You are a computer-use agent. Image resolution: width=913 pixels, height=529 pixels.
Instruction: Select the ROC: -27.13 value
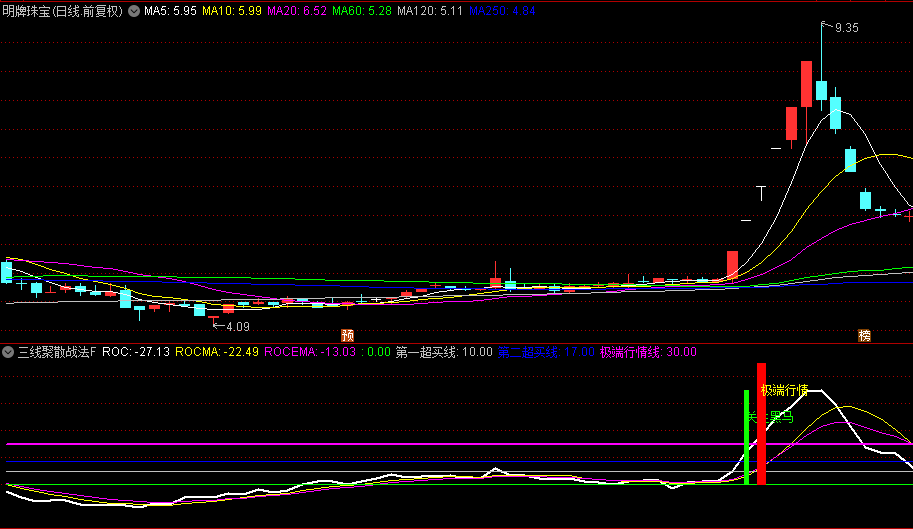[x=136, y=352]
